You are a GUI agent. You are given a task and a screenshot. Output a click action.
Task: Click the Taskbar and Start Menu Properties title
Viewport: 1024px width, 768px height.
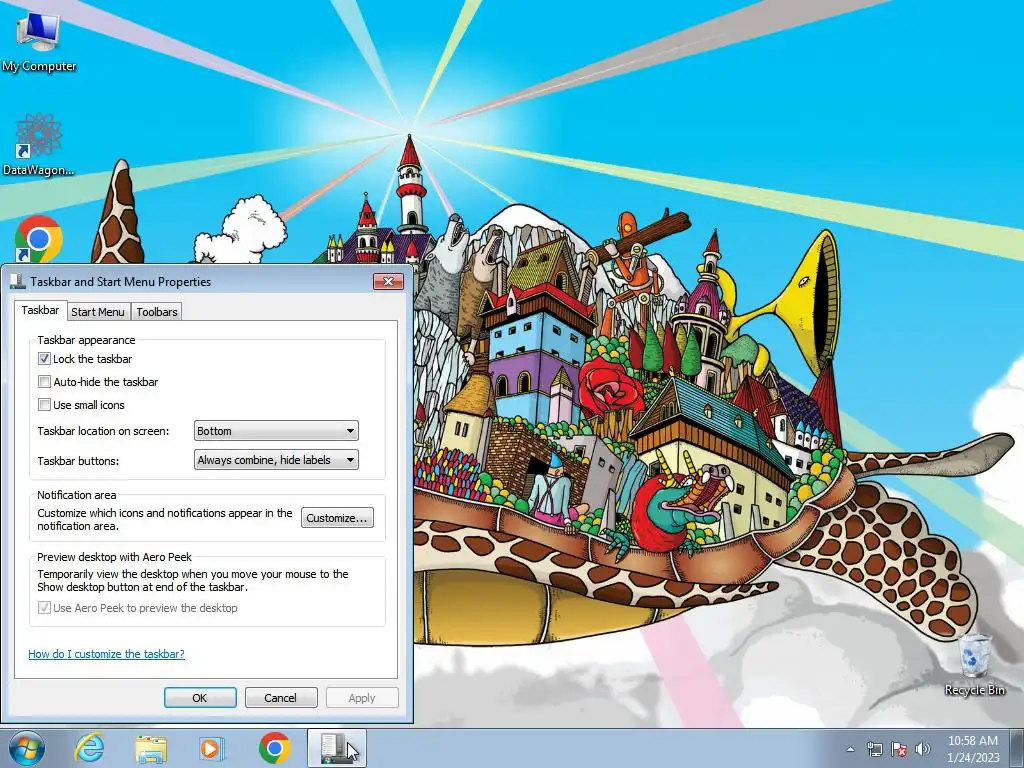pyautogui.click(x=121, y=281)
